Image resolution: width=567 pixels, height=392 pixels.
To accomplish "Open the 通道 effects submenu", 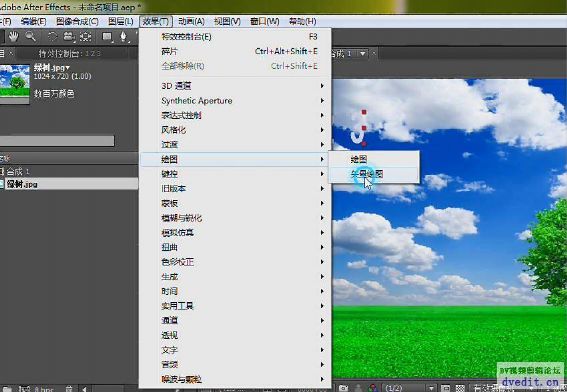I will pyautogui.click(x=235, y=320).
